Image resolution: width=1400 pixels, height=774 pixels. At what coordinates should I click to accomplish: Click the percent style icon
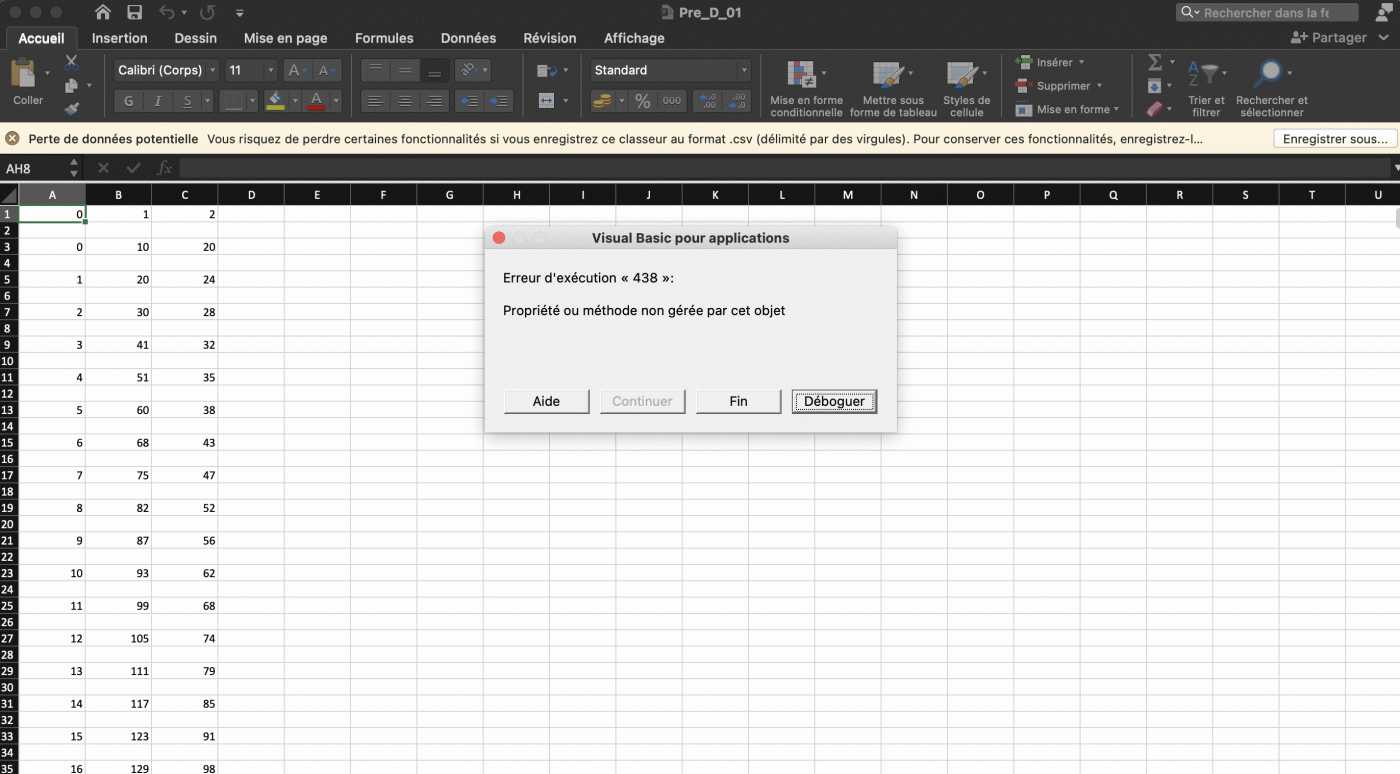(x=642, y=101)
